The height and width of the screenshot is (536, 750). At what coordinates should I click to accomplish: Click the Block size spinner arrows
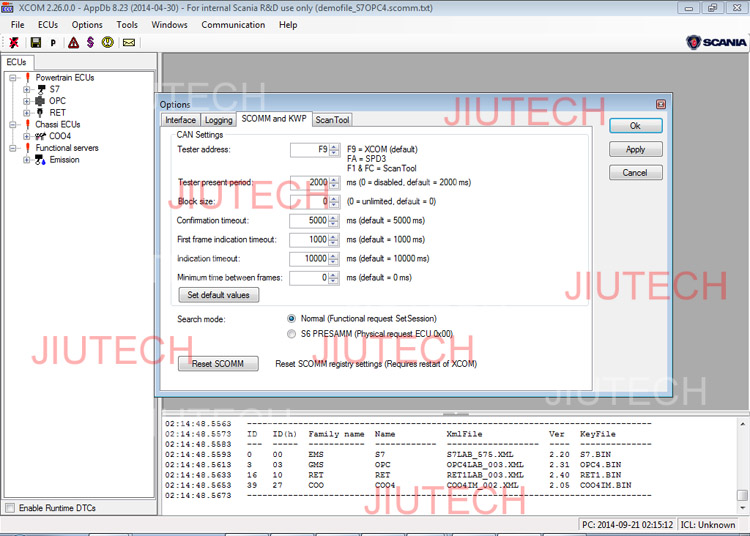(334, 202)
